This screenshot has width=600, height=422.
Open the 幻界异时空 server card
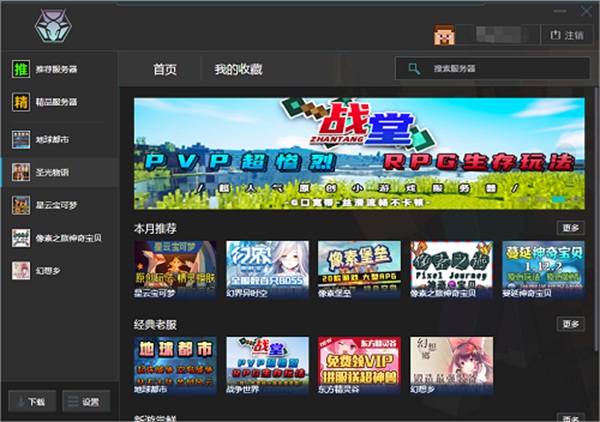tap(267, 270)
